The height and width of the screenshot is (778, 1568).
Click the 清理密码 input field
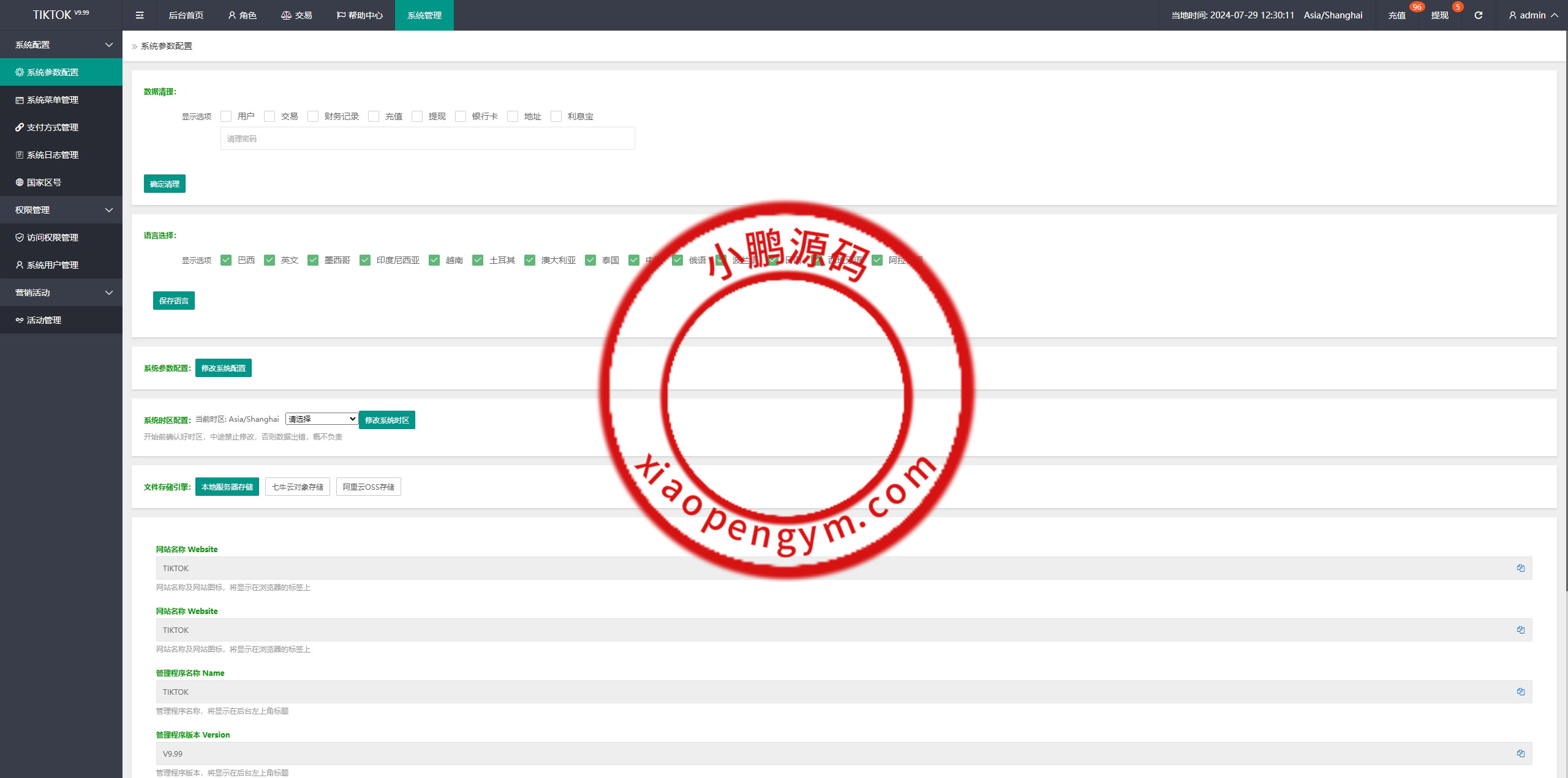coord(428,138)
